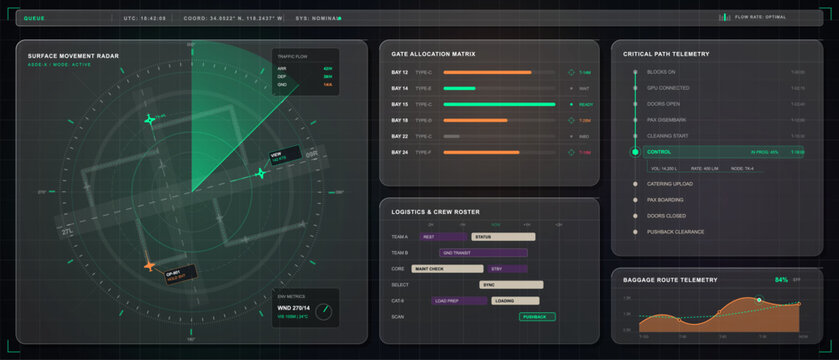Click the Doors Closed timeline node
This screenshot has height=360, width=839.
pyautogui.click(x=635, y=216)
